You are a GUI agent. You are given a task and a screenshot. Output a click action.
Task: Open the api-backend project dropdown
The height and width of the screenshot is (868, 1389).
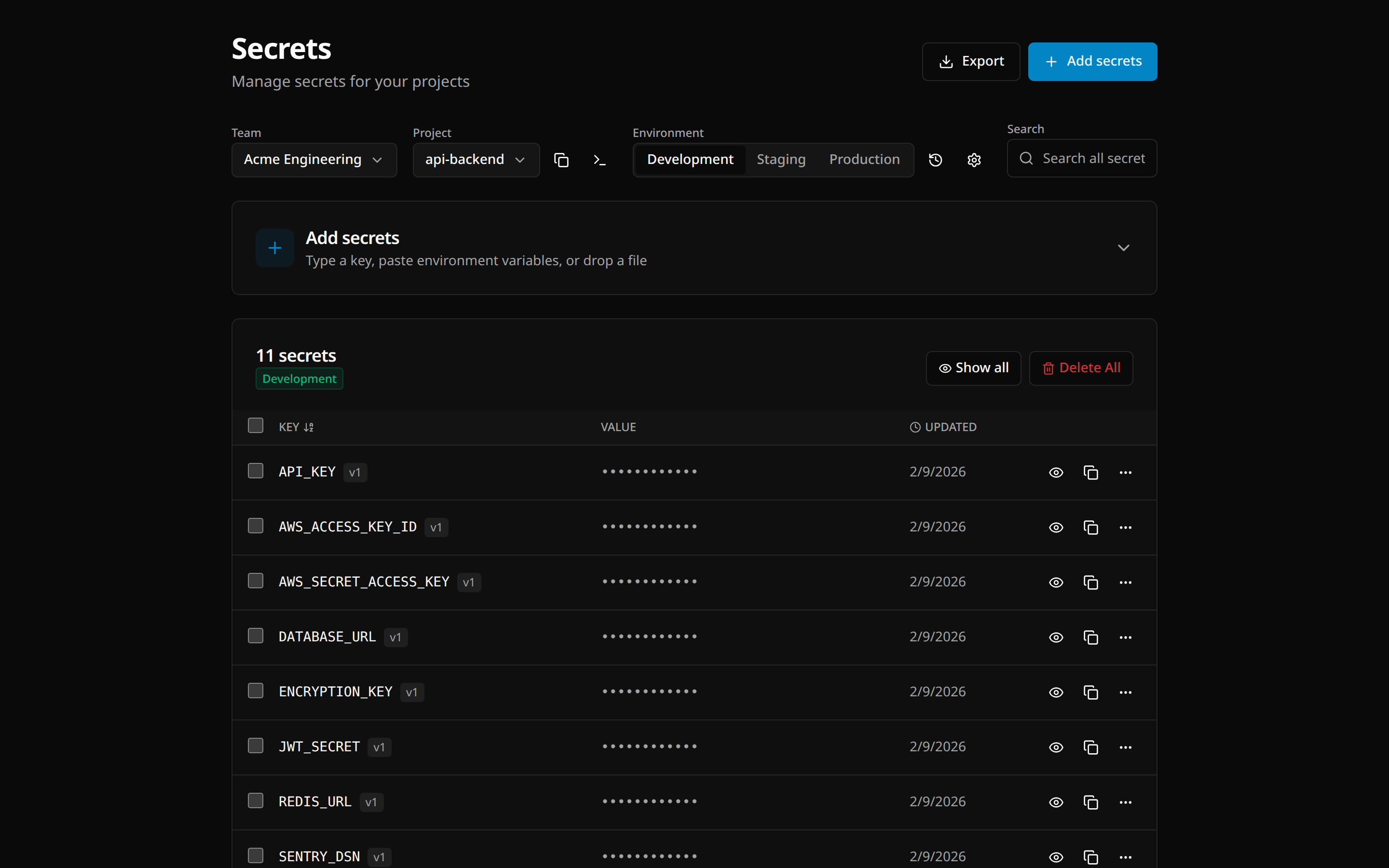[x=476, y=160]
